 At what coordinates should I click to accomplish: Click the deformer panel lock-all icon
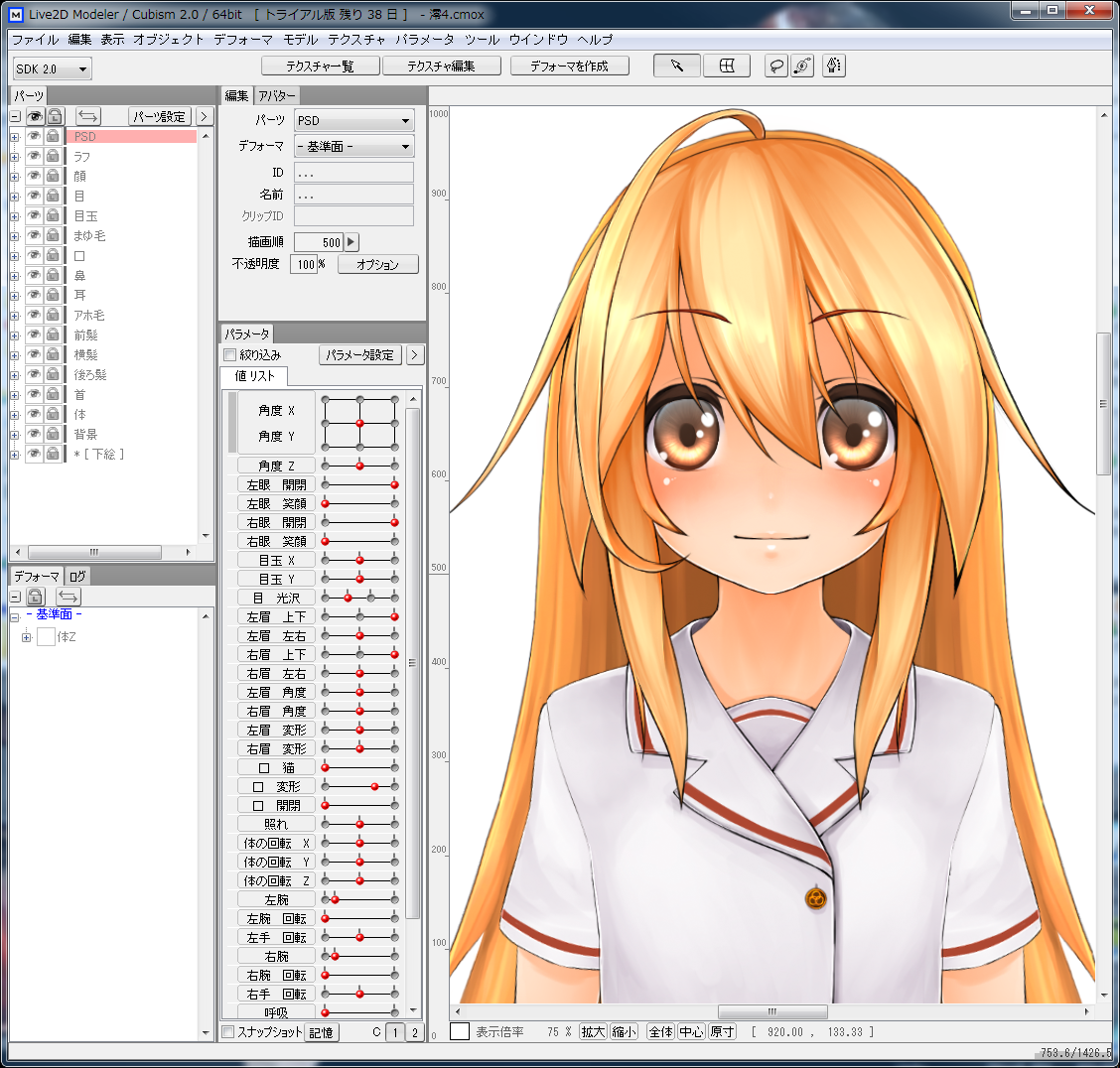(x=36, y=597)
